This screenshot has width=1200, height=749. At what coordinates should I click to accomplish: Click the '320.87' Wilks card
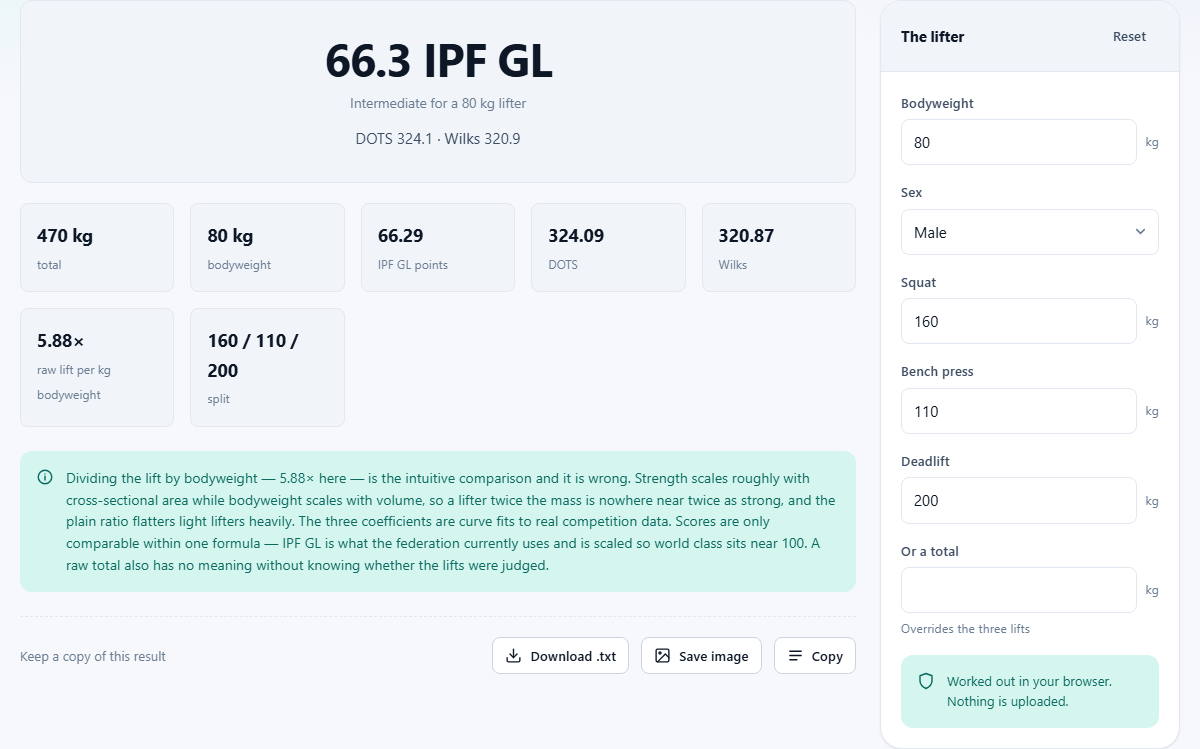point(779,248)
